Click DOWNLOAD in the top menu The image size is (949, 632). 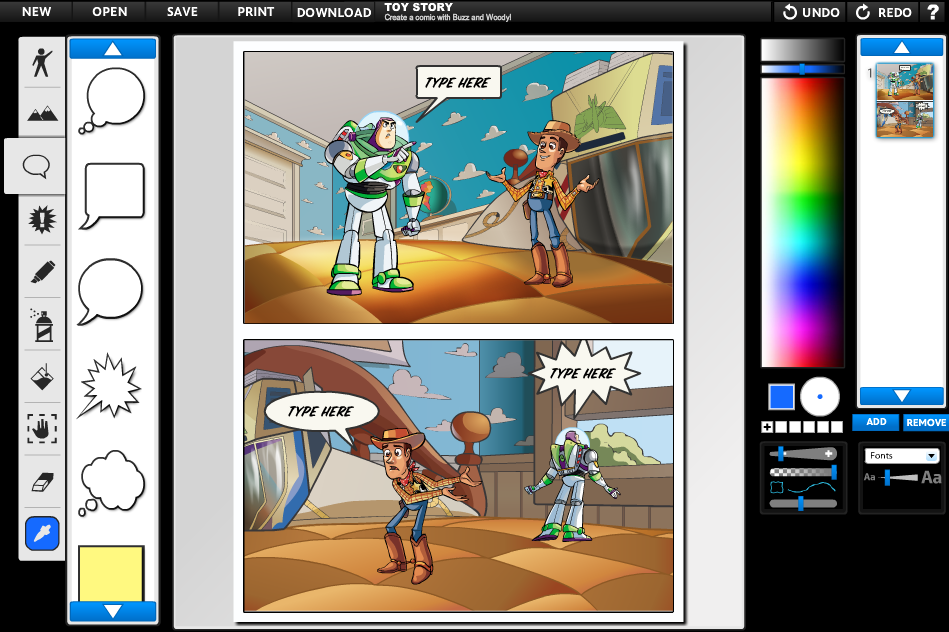click(x=334, y=12)
